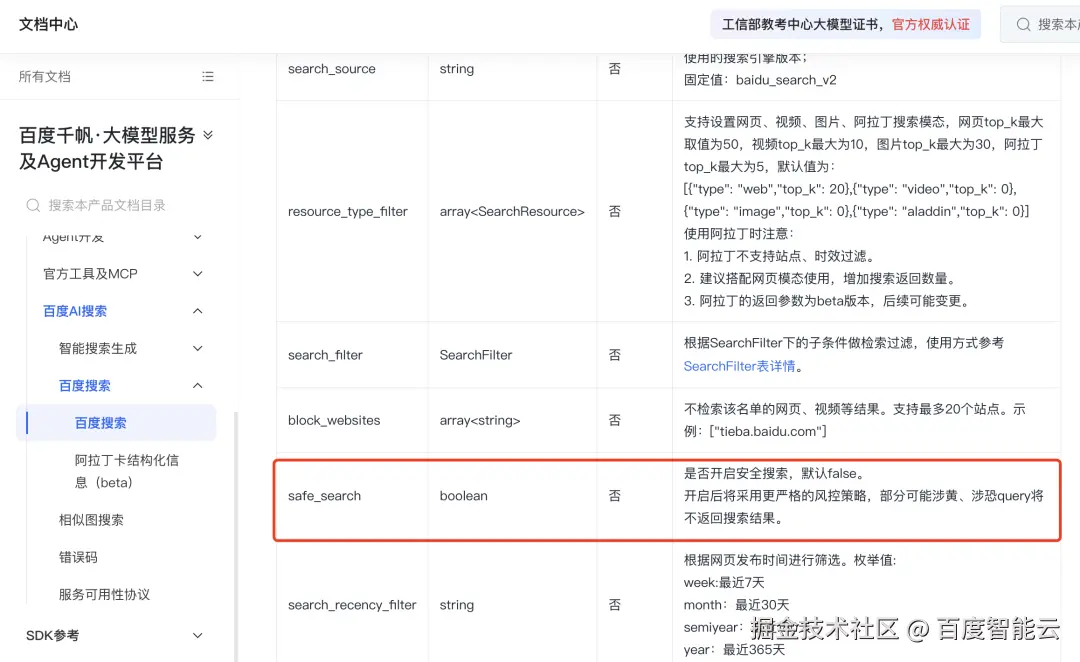Click 所有文档 label
The image size is (1080, 662).
(45, 76)
